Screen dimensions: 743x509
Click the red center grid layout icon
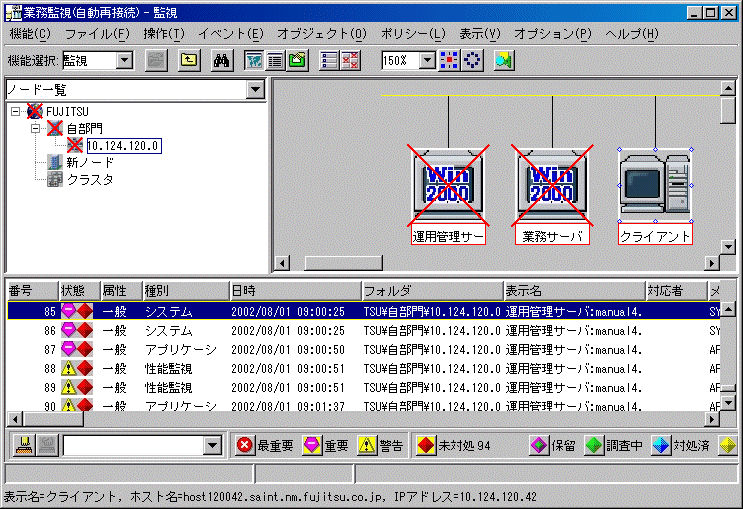449,61
